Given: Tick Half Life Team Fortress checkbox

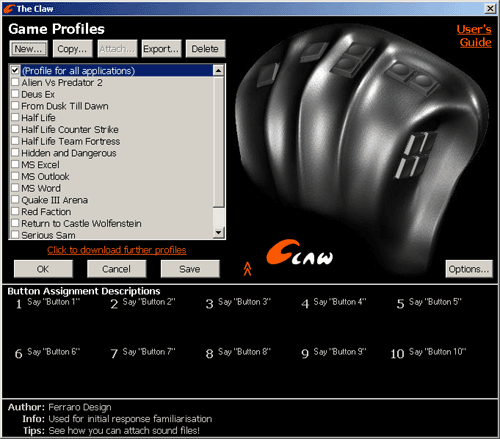Looking at the screenshot, I should coord(15,141).
